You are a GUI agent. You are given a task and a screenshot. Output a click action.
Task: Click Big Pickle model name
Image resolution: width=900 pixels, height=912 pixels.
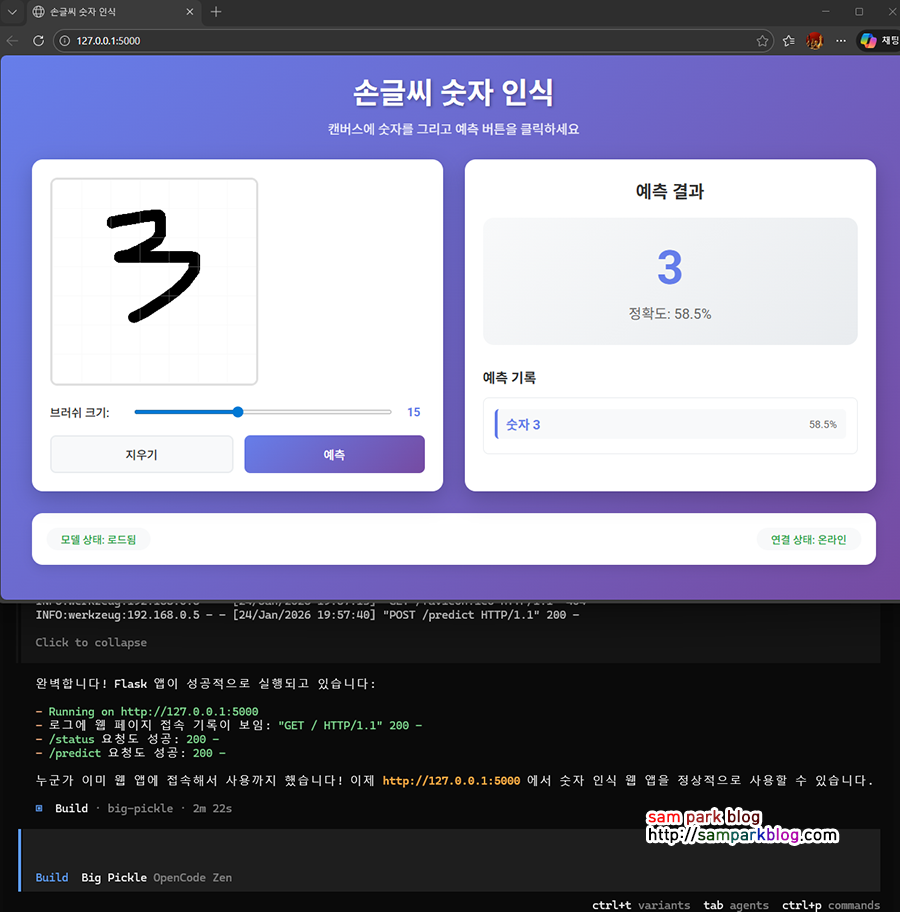click(x=114, y=877)
